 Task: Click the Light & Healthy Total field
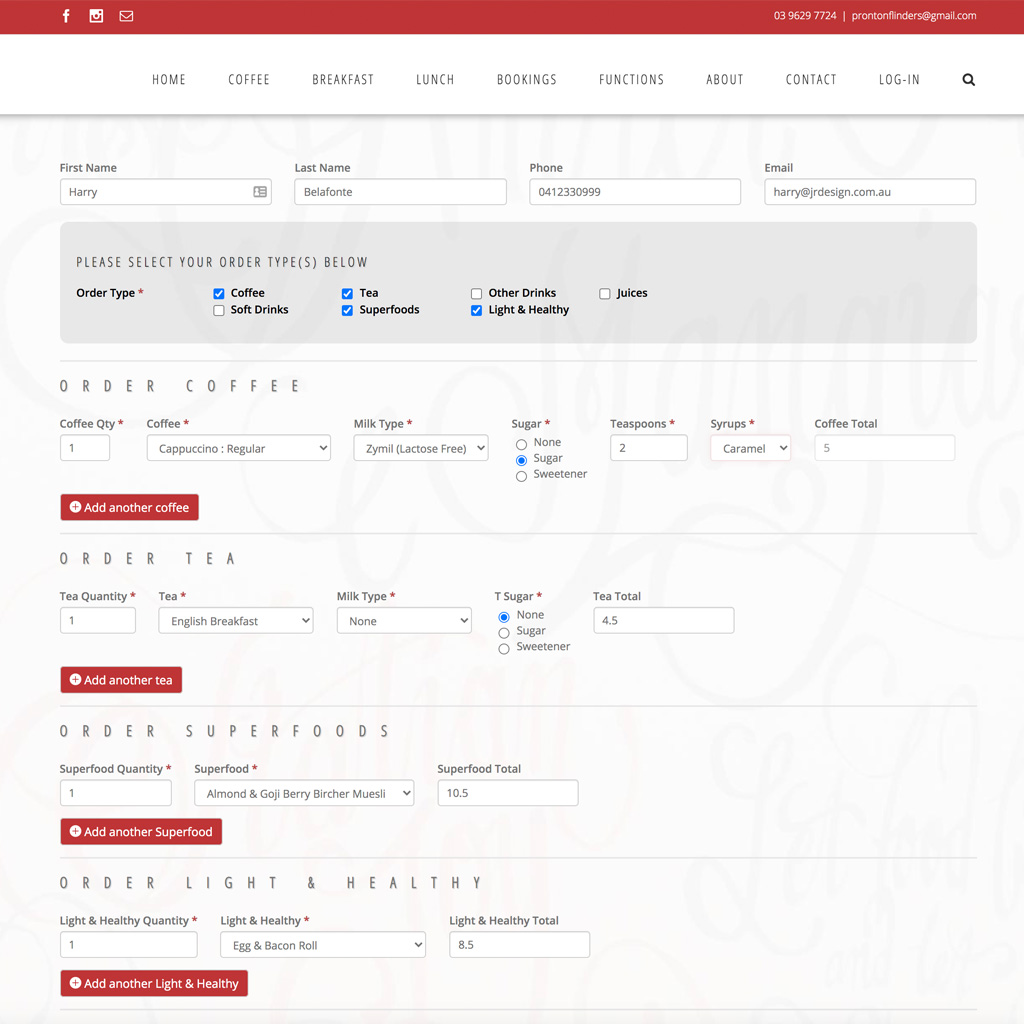coord(520,944)
